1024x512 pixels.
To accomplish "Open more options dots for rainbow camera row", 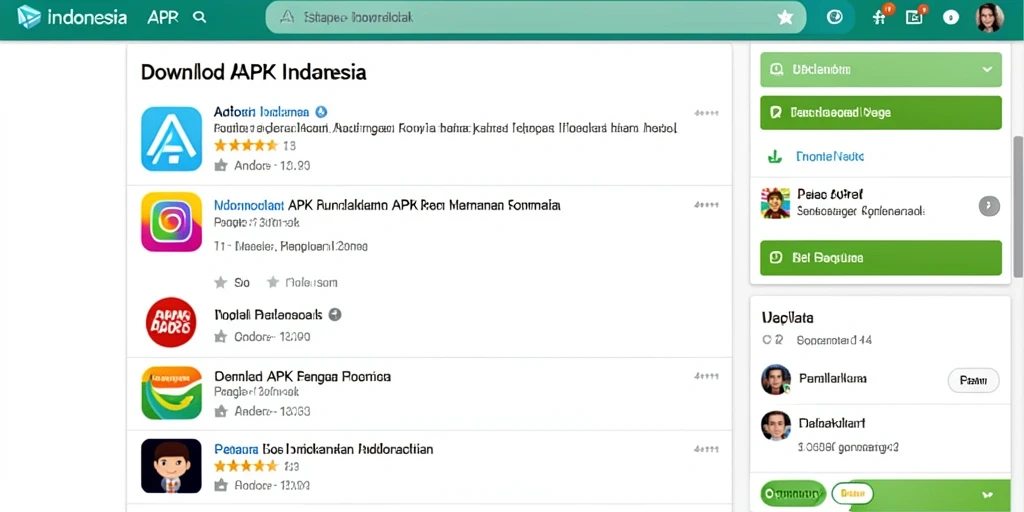I will point(706,204).
